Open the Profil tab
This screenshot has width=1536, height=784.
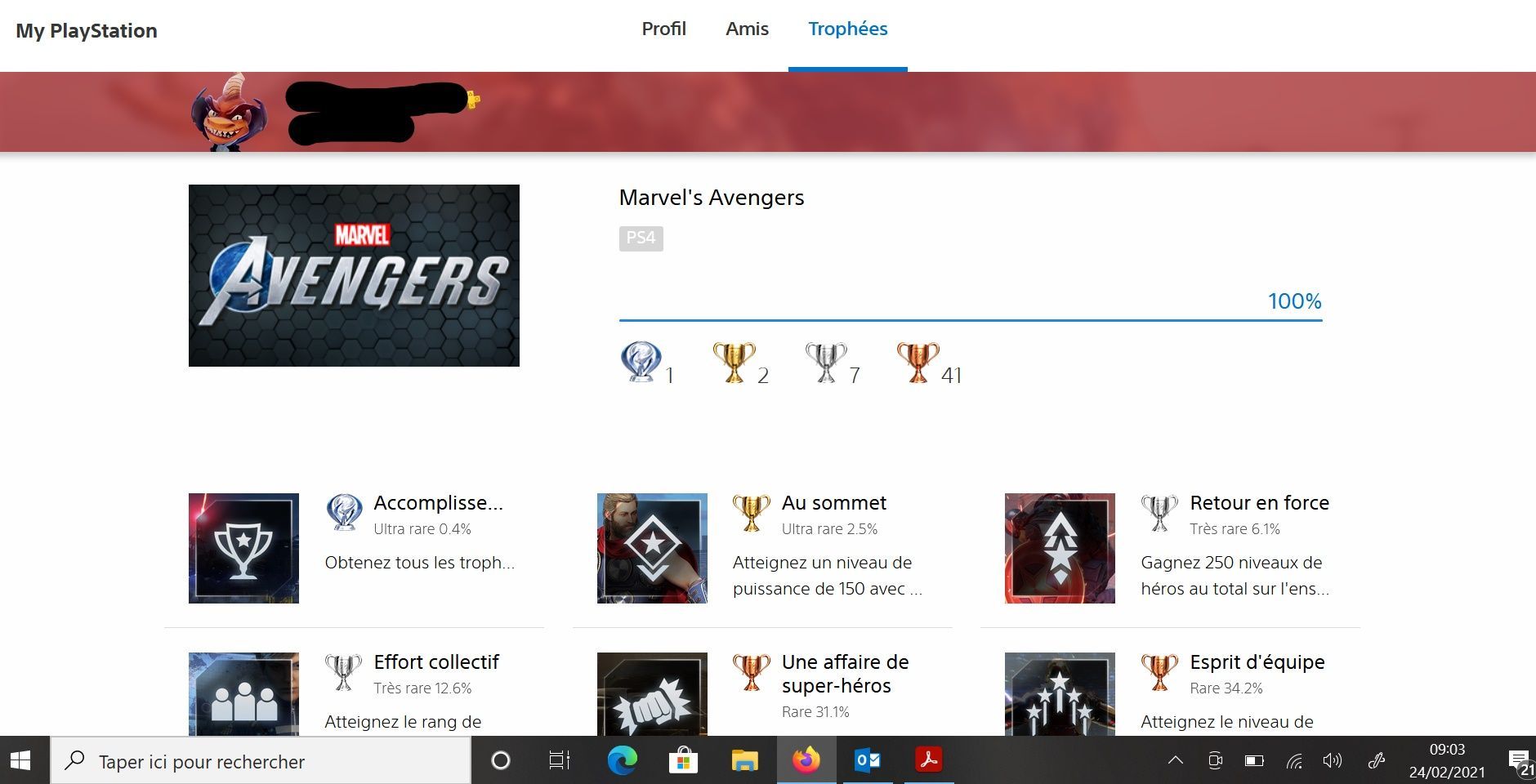pyautogui.click(x=663, y=29)
